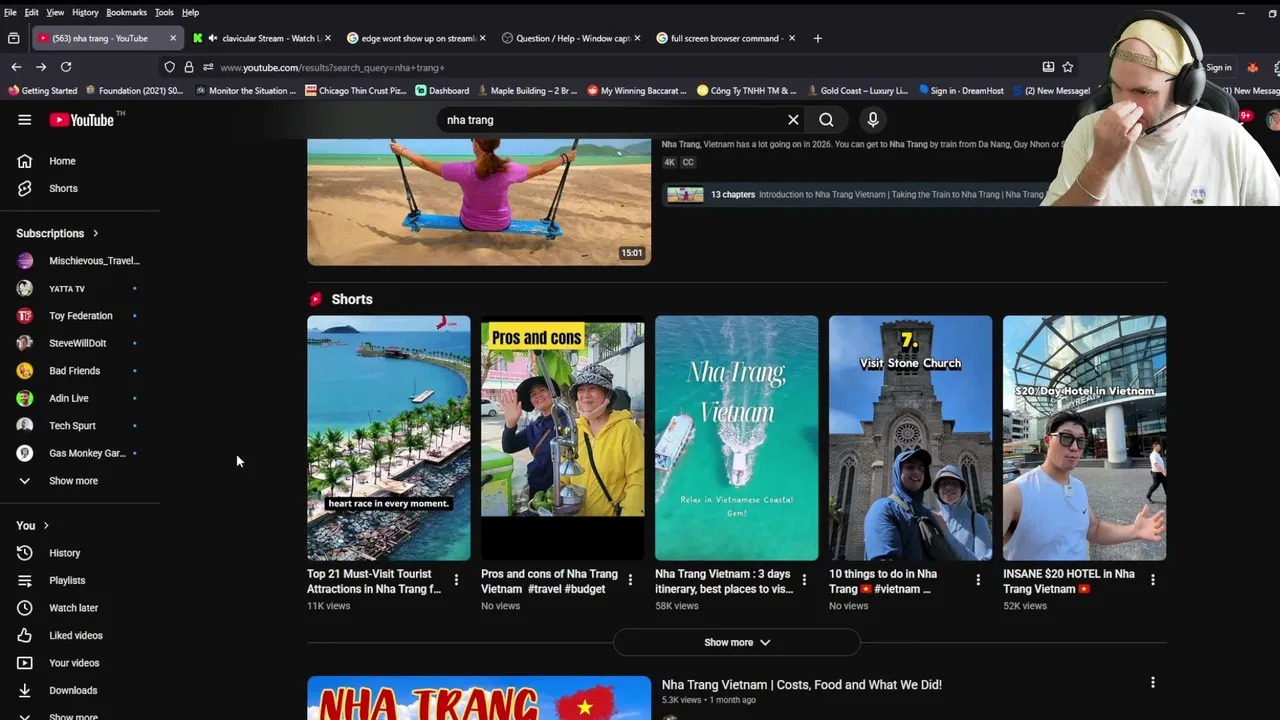The width and height of the screenshot is (1280, 720).
Task: Open Sign in - DreamHost bookmark
Action: point(960,90)
